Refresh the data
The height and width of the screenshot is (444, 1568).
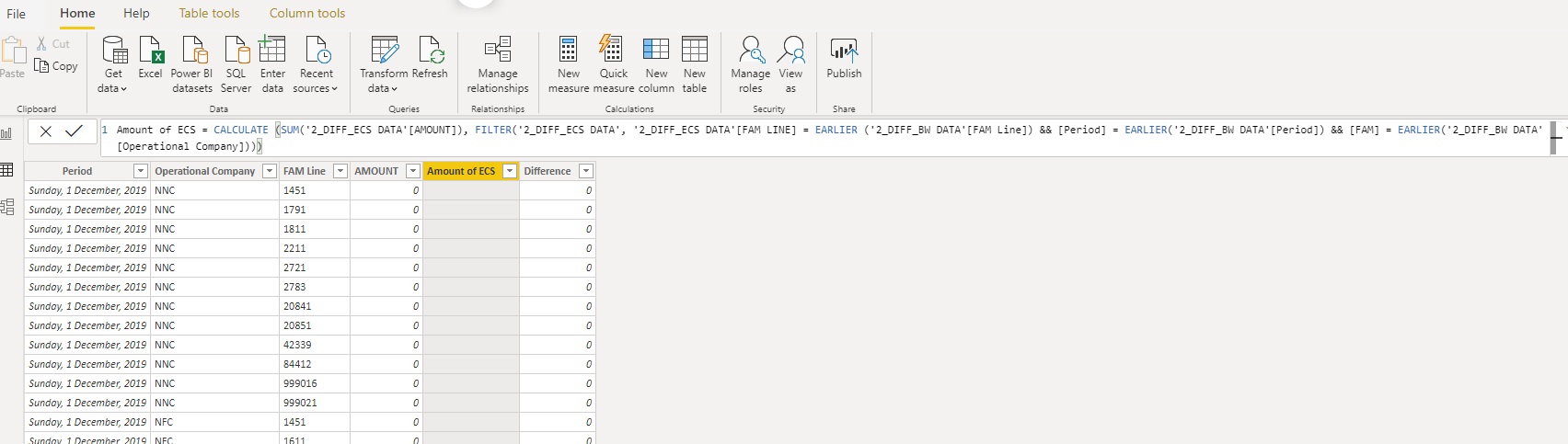click(x=430, y=58)
